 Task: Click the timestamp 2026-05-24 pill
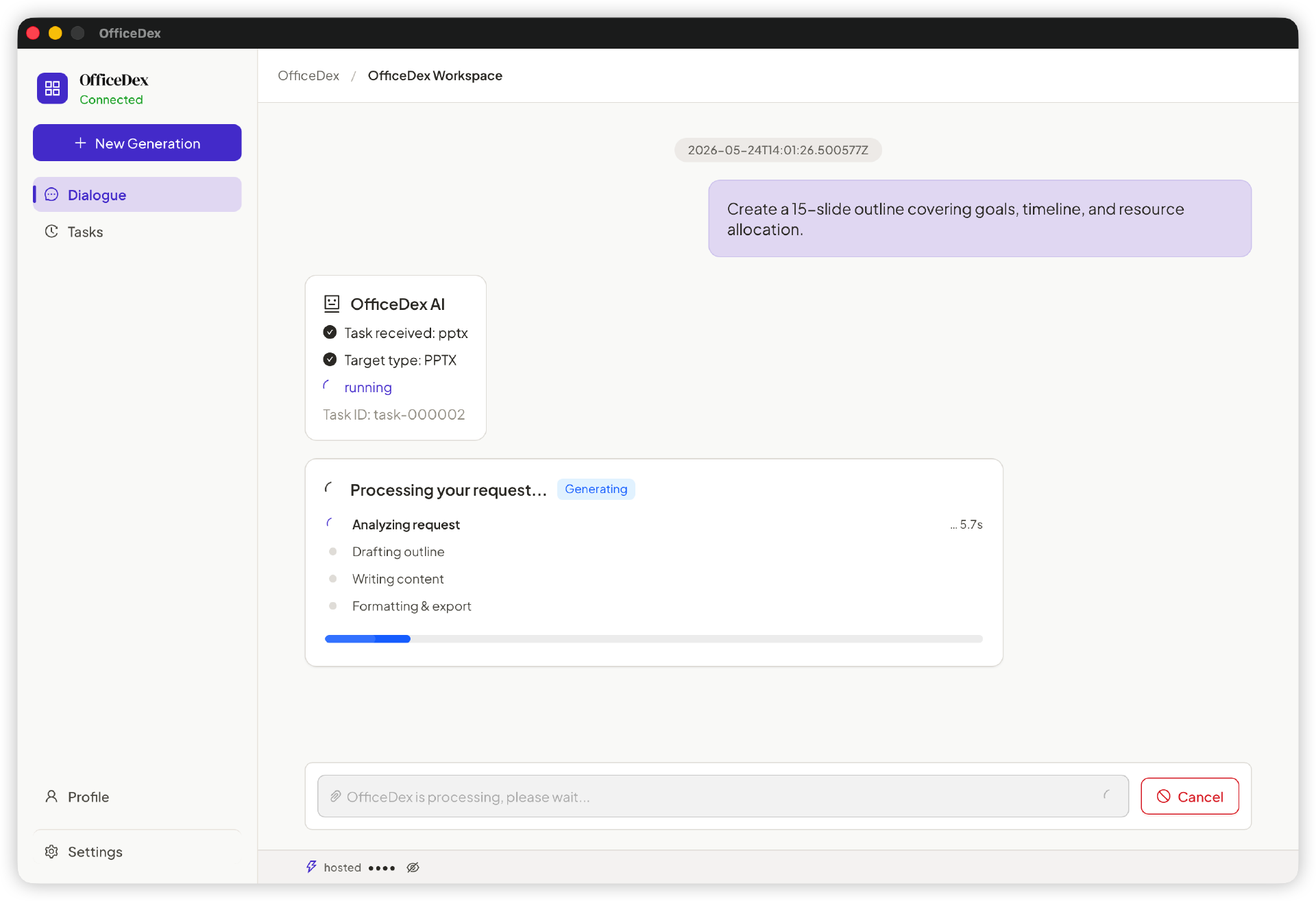click(x=778, y=150)
